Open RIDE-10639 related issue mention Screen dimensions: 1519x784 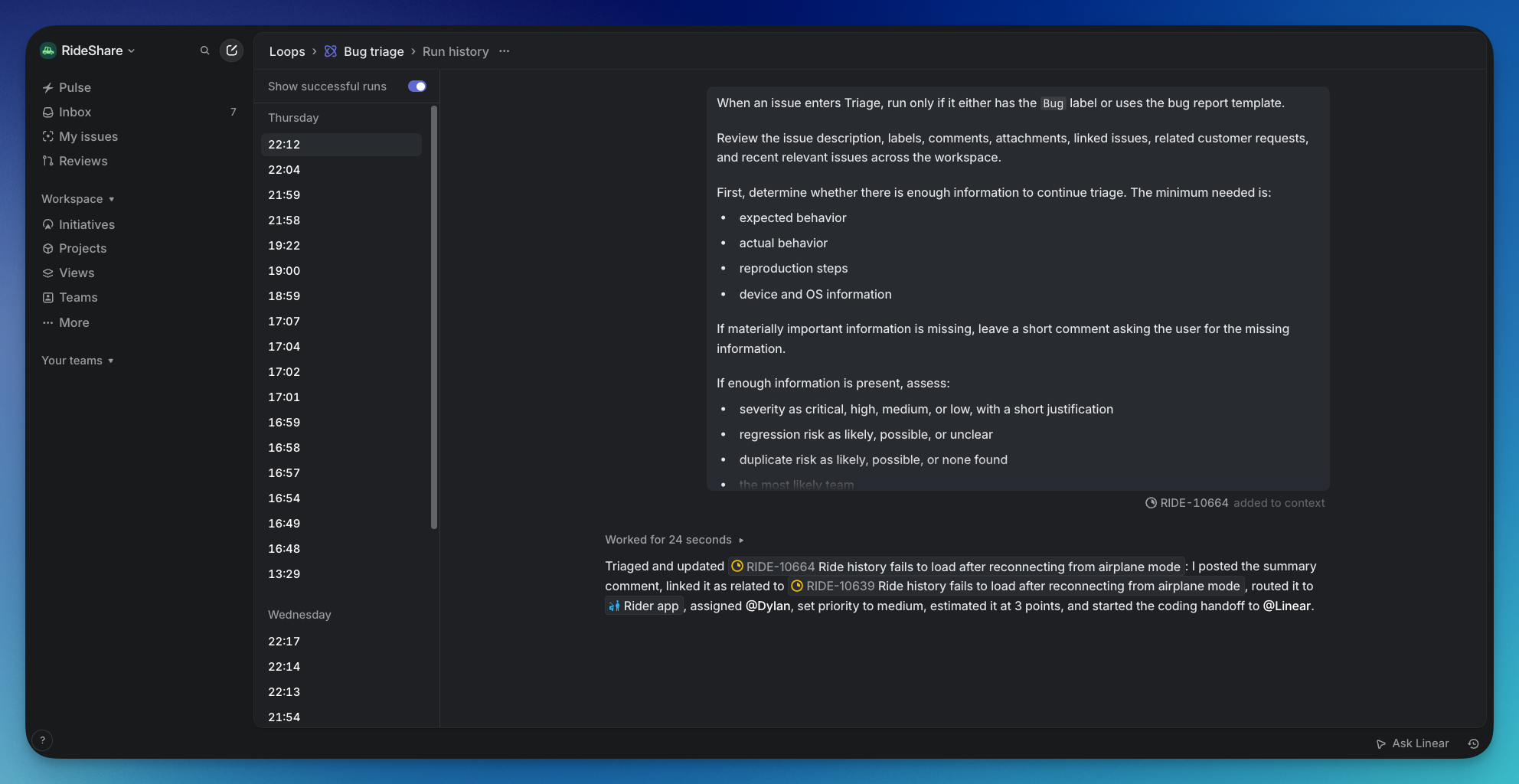1015,586
